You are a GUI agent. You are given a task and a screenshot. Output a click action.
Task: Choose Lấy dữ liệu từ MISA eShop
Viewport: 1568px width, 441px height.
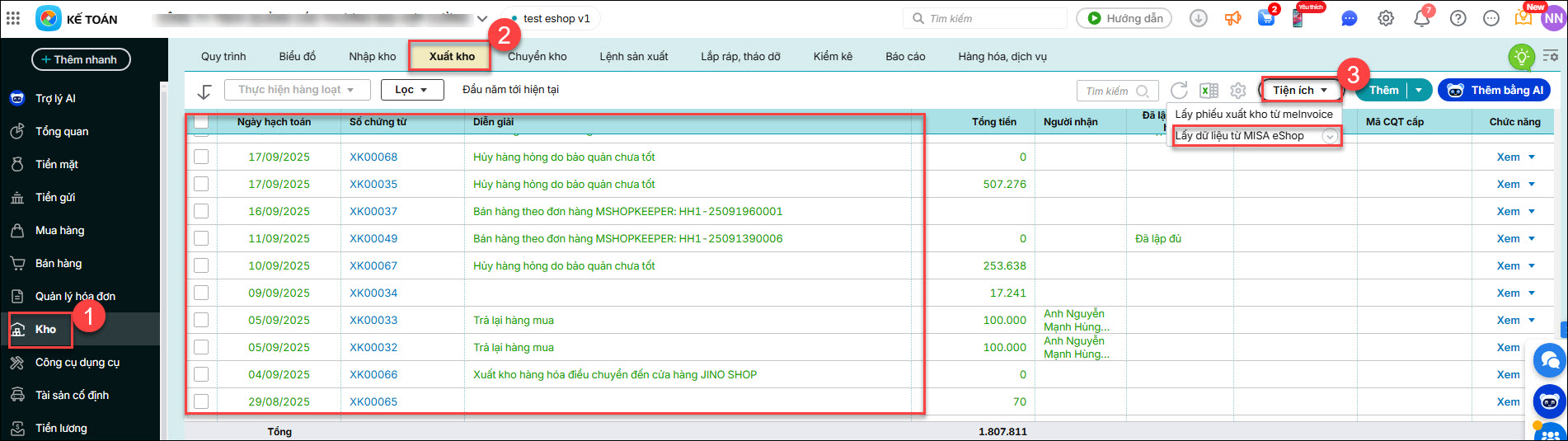[x=1240, y=136]
